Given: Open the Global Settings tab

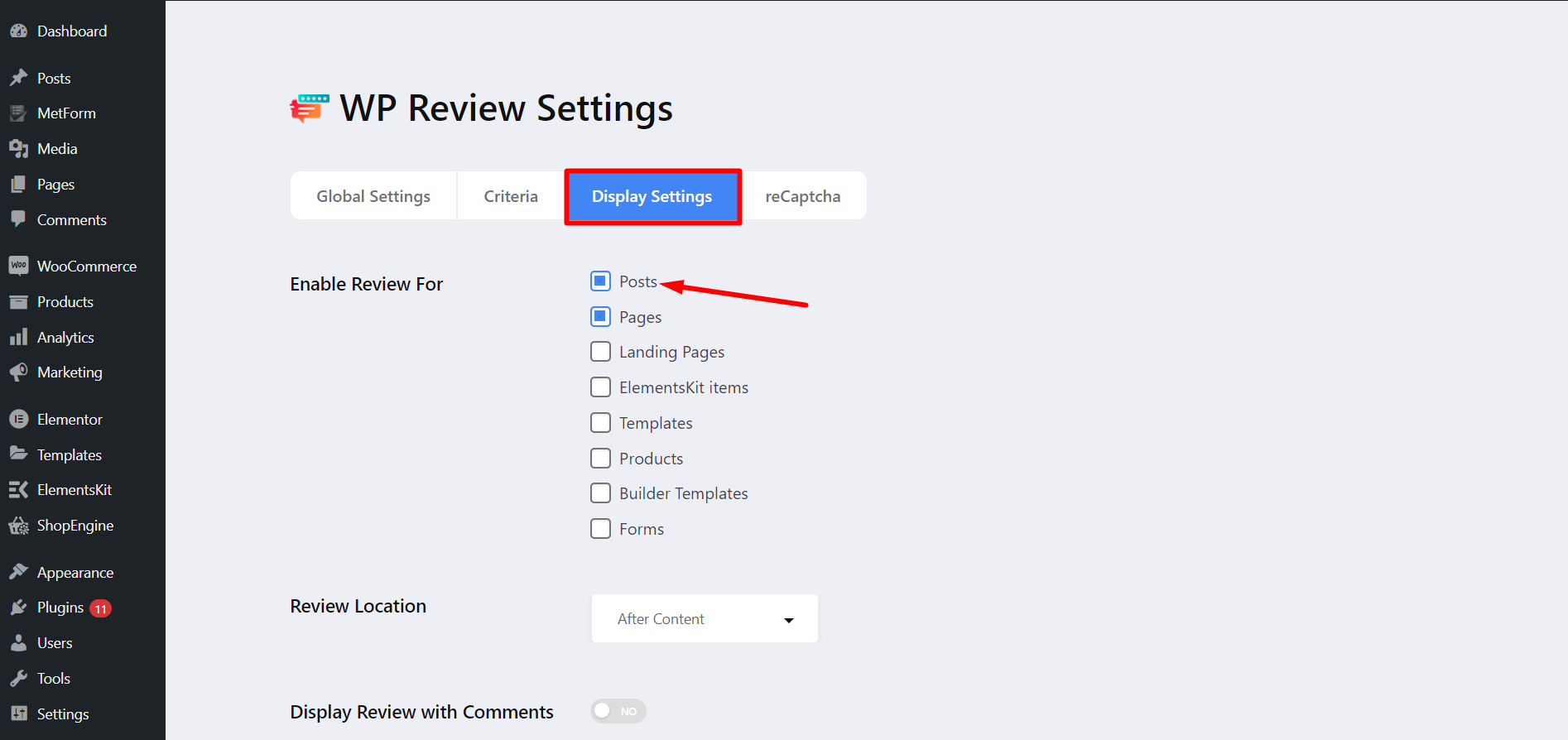Looking at the screenshot, I should pyautogui.click(x=373, y=196).
